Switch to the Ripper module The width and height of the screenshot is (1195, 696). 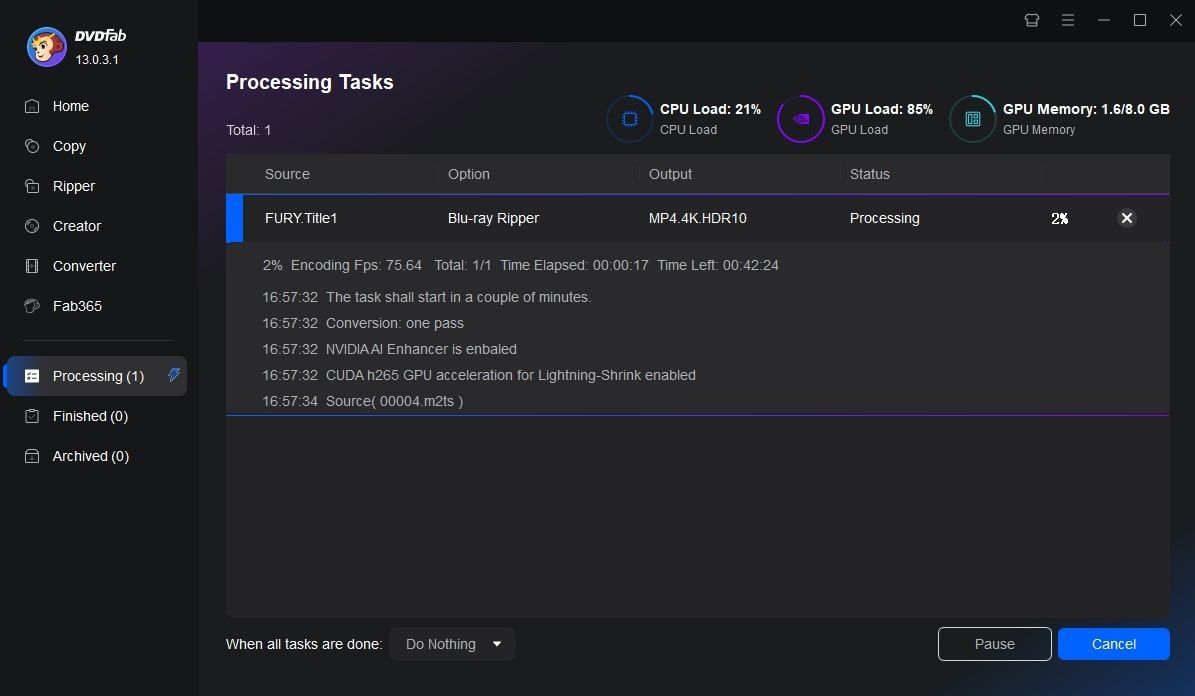[x=73, y=186]
